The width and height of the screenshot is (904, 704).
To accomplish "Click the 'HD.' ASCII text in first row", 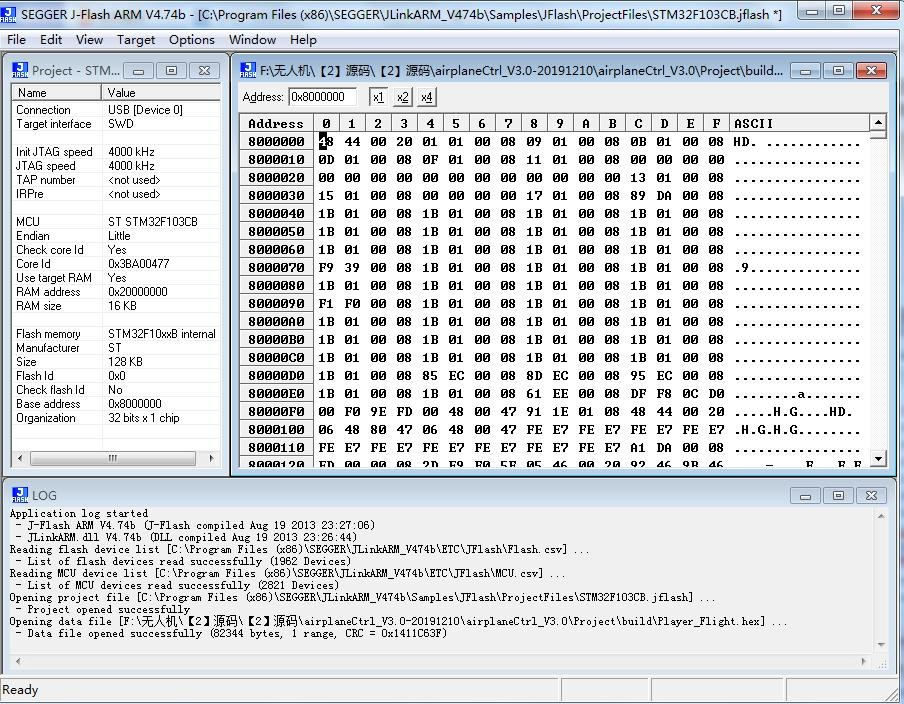I will tap(744, 141).
